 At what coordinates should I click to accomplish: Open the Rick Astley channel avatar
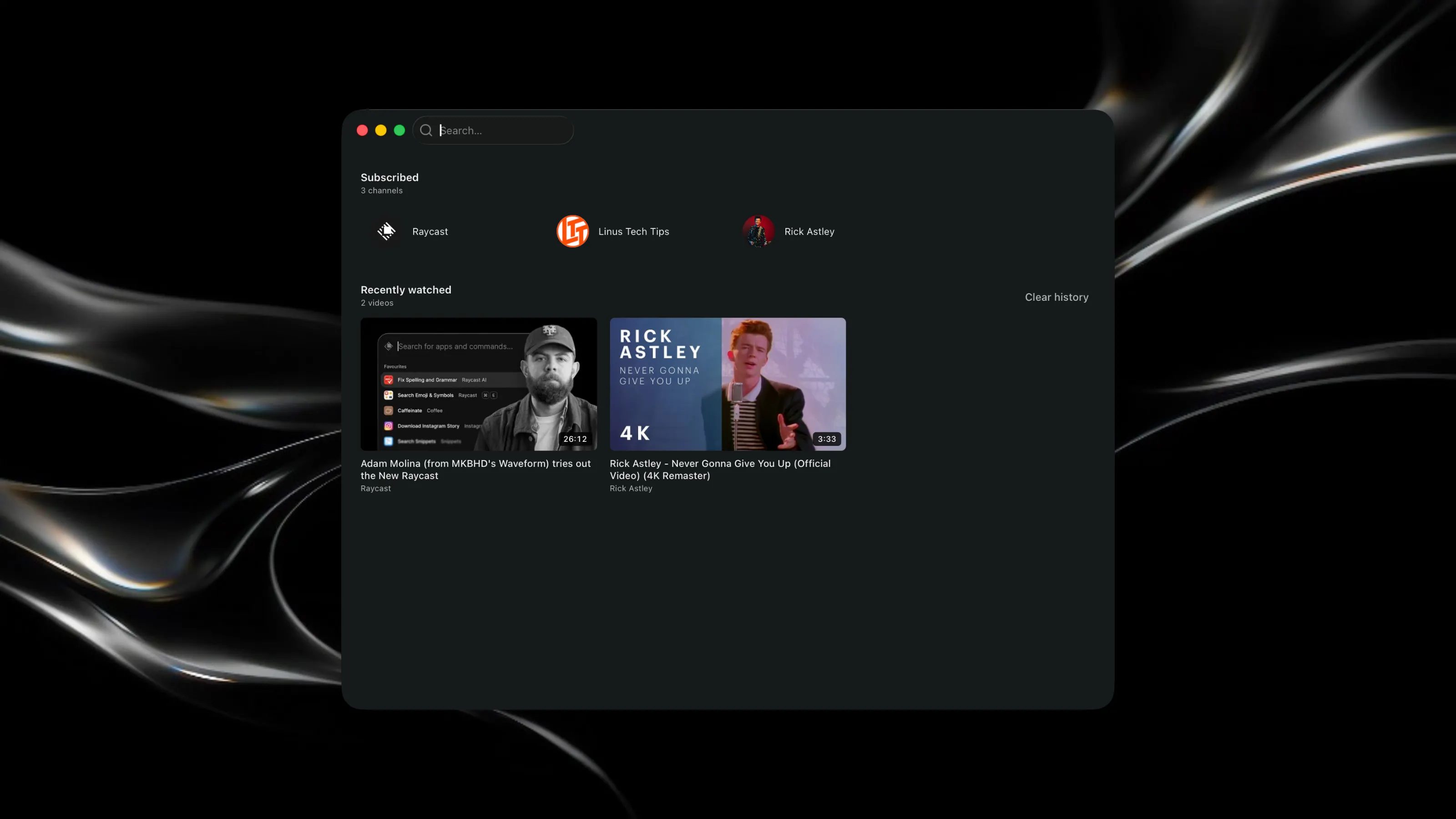tap(758, 231)
